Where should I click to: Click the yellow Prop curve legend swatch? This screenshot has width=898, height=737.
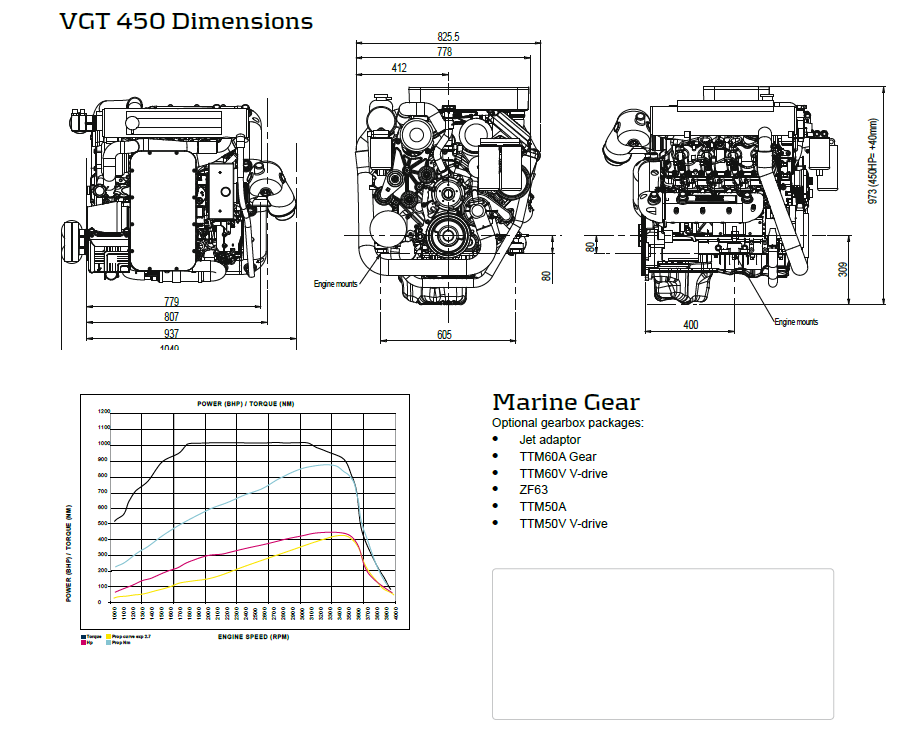coord(108,636)
